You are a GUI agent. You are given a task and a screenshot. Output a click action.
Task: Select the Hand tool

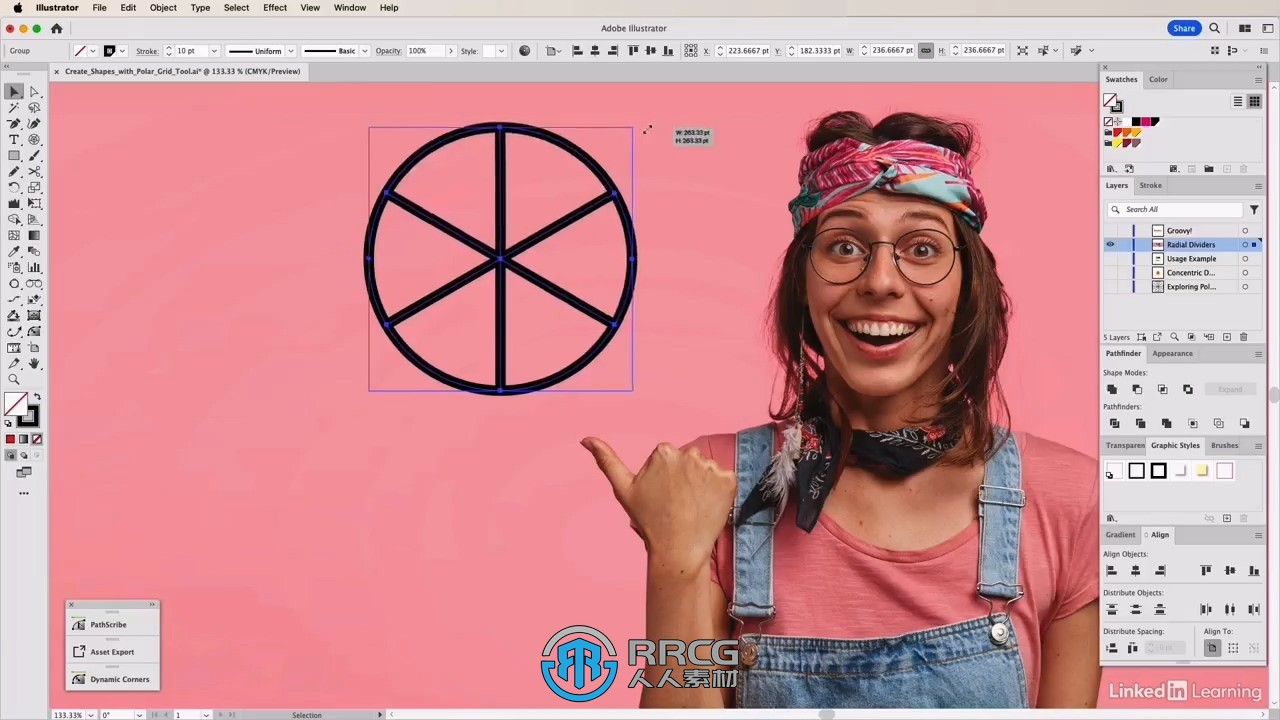click(x=34, y=364)
